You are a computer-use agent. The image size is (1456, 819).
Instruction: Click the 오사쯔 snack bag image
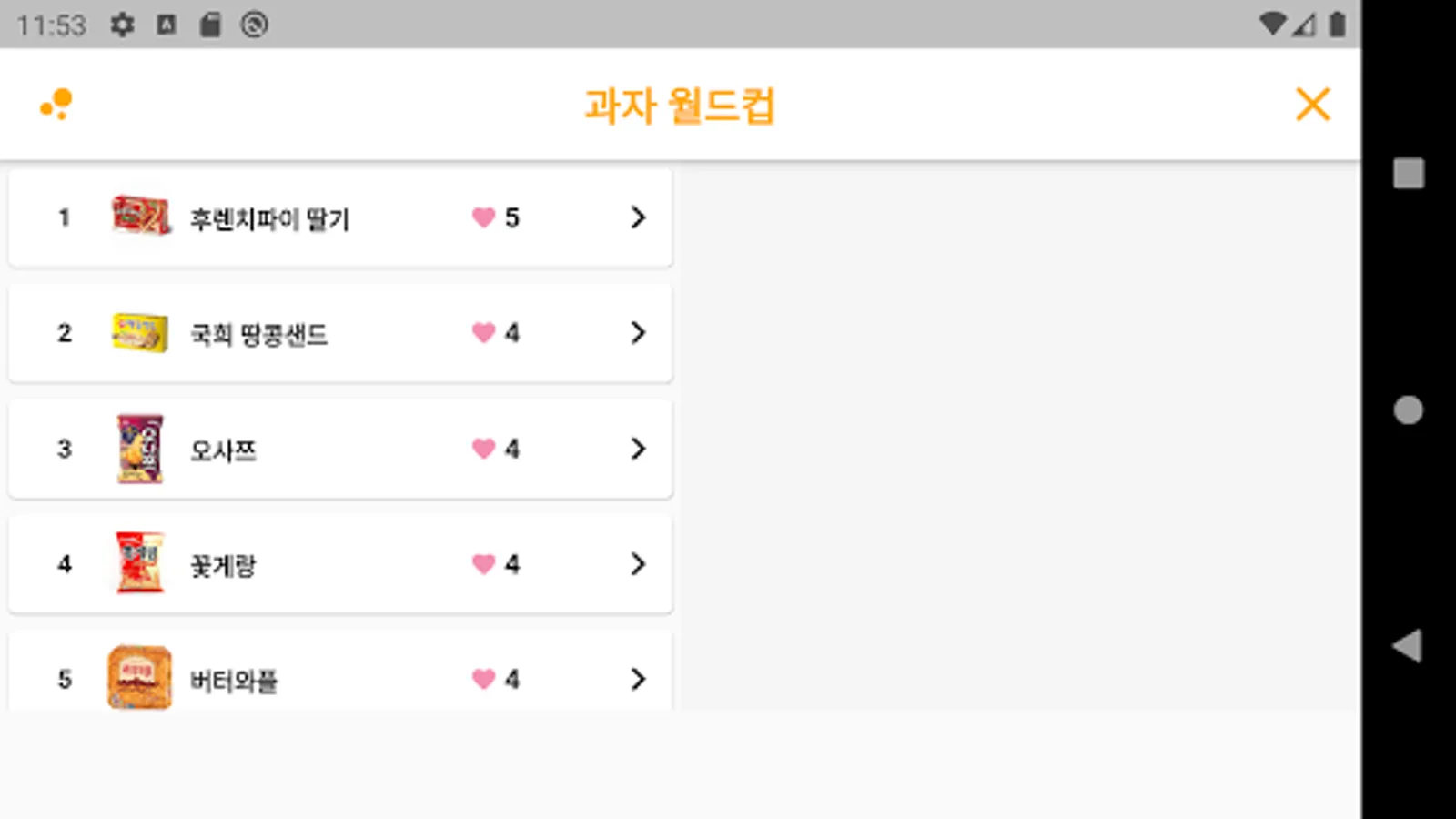click(x=140, y=449)
